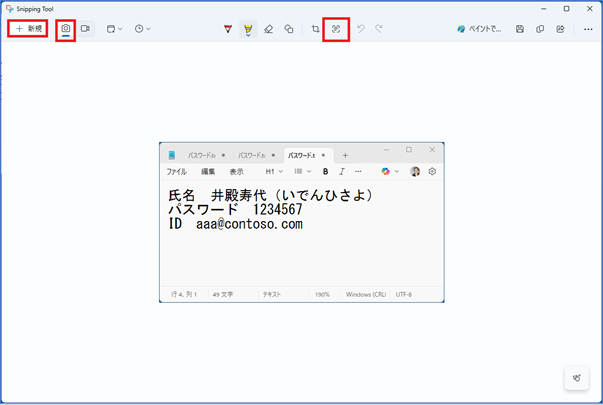Pick the eraser tool

coord(268,29)
